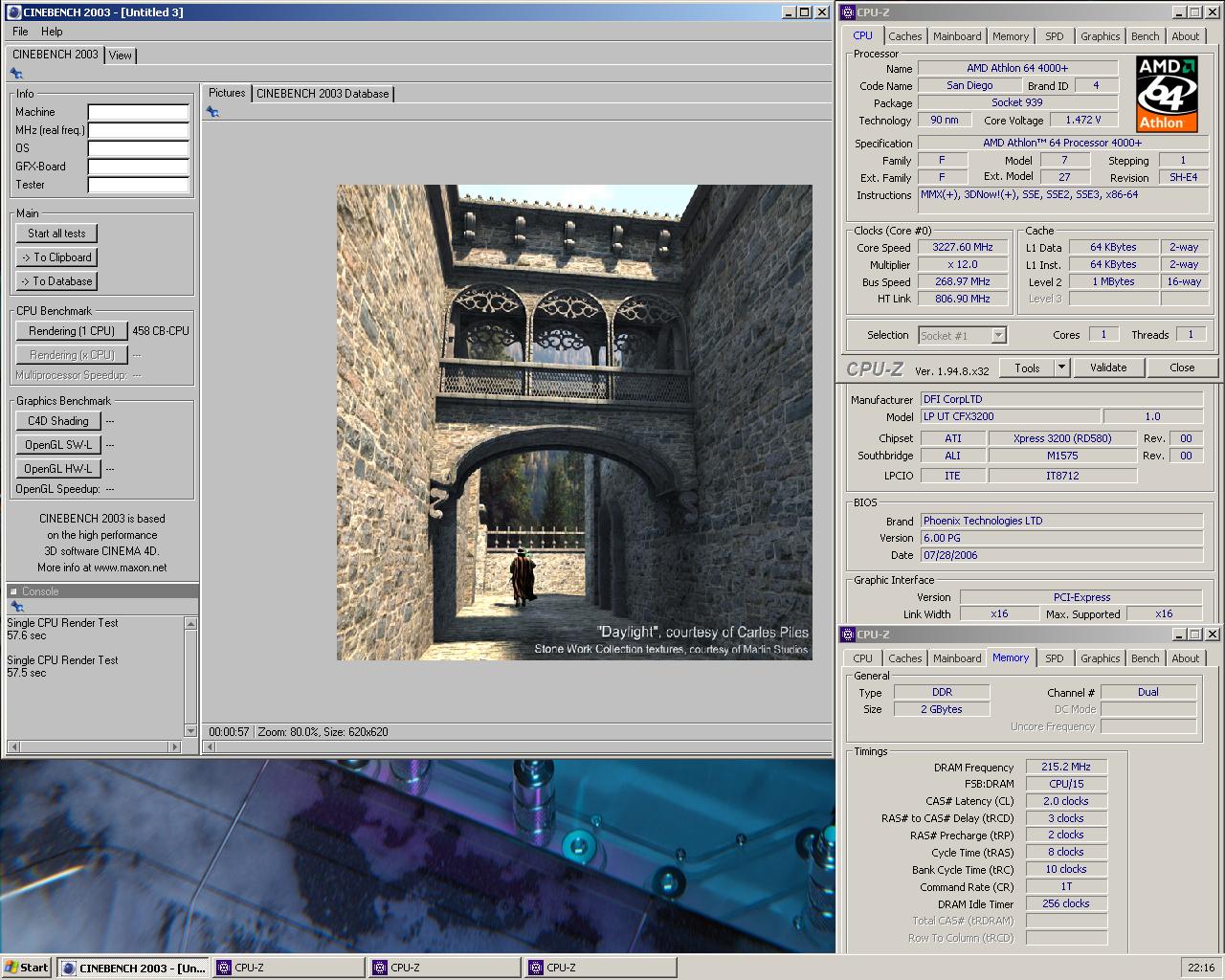Click the mainboard model LP UT CFX3200
The width and height of the screenshot is (1225, 980).
pos(1011,416)
